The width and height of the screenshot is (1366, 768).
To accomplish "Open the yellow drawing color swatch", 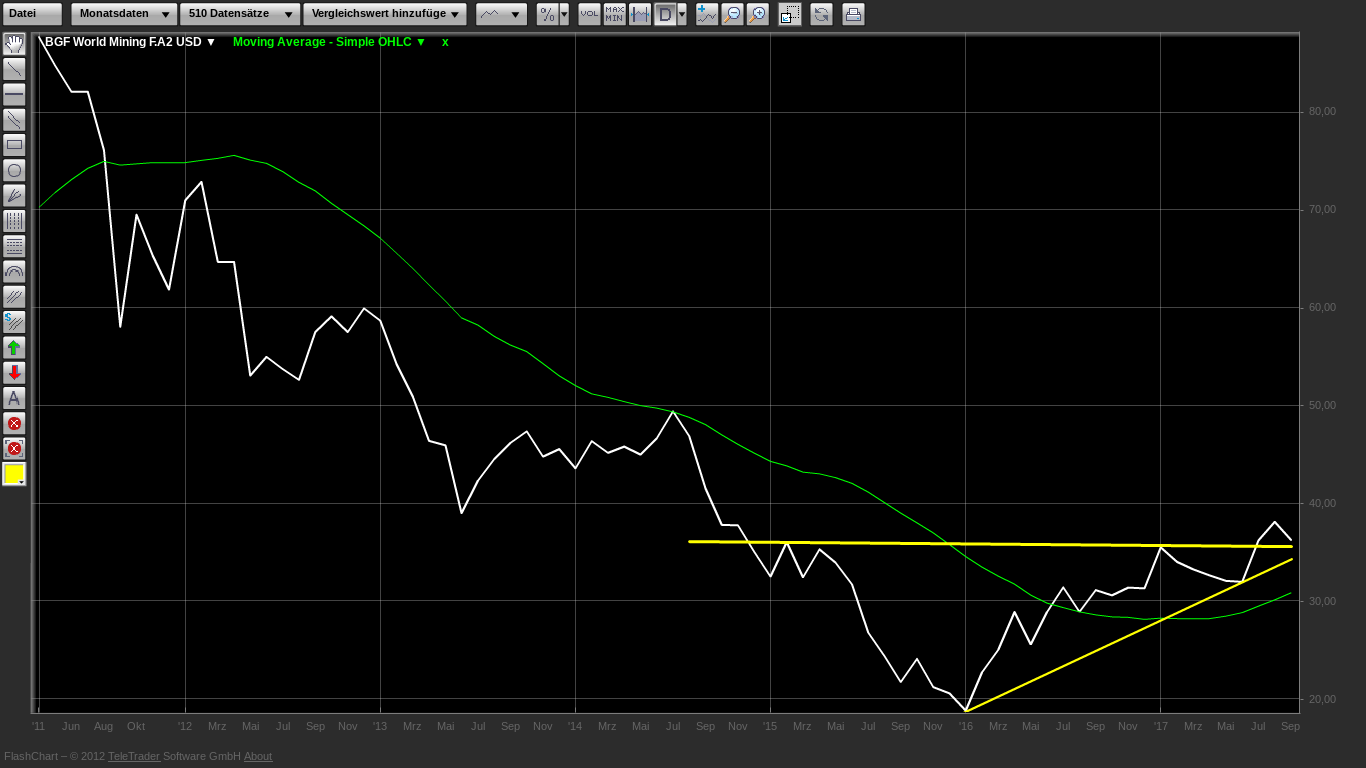I will click(x=14, y=474).
